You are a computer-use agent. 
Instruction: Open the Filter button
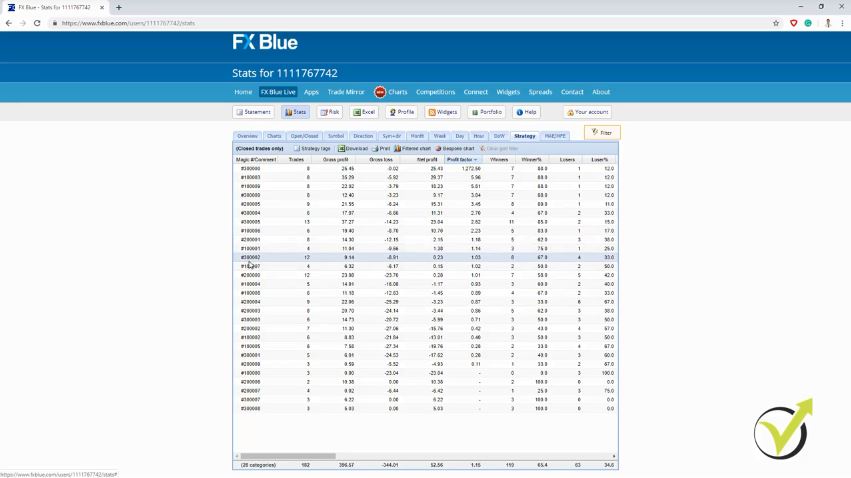pos(602,132)
